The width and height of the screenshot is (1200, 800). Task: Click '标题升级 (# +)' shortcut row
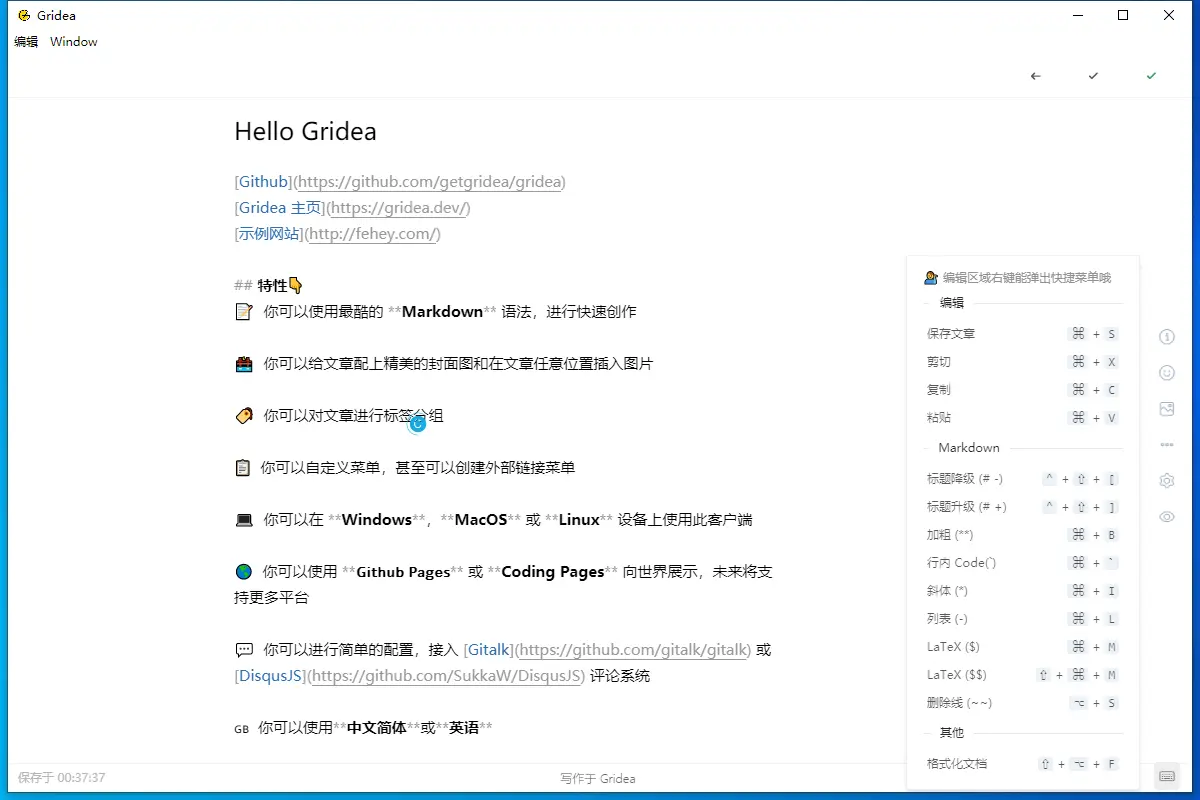pos(1022,507)
